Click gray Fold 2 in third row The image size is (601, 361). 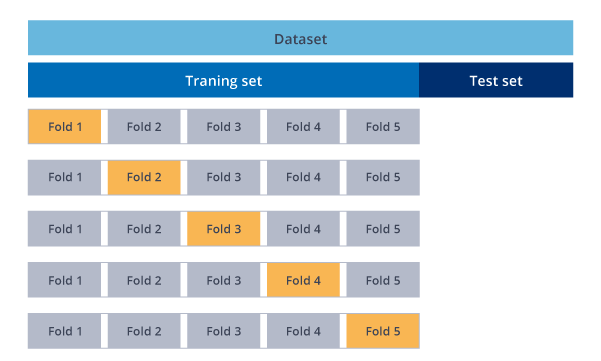pos(144,229)
